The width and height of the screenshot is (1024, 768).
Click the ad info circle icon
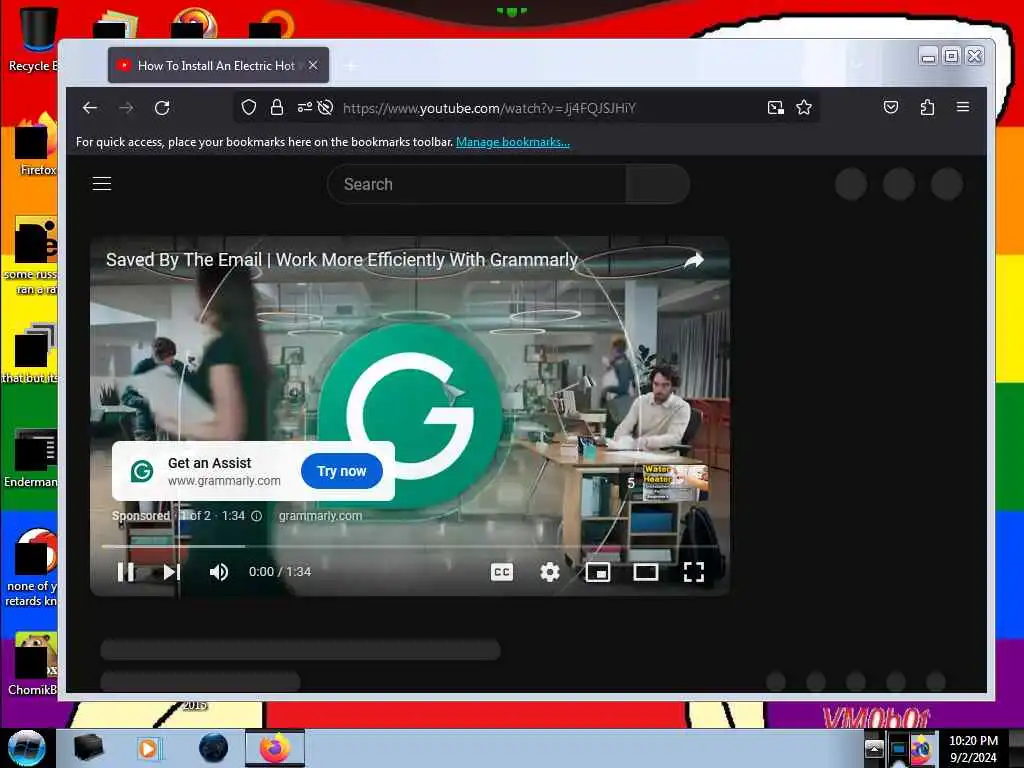tap(257, 516)
